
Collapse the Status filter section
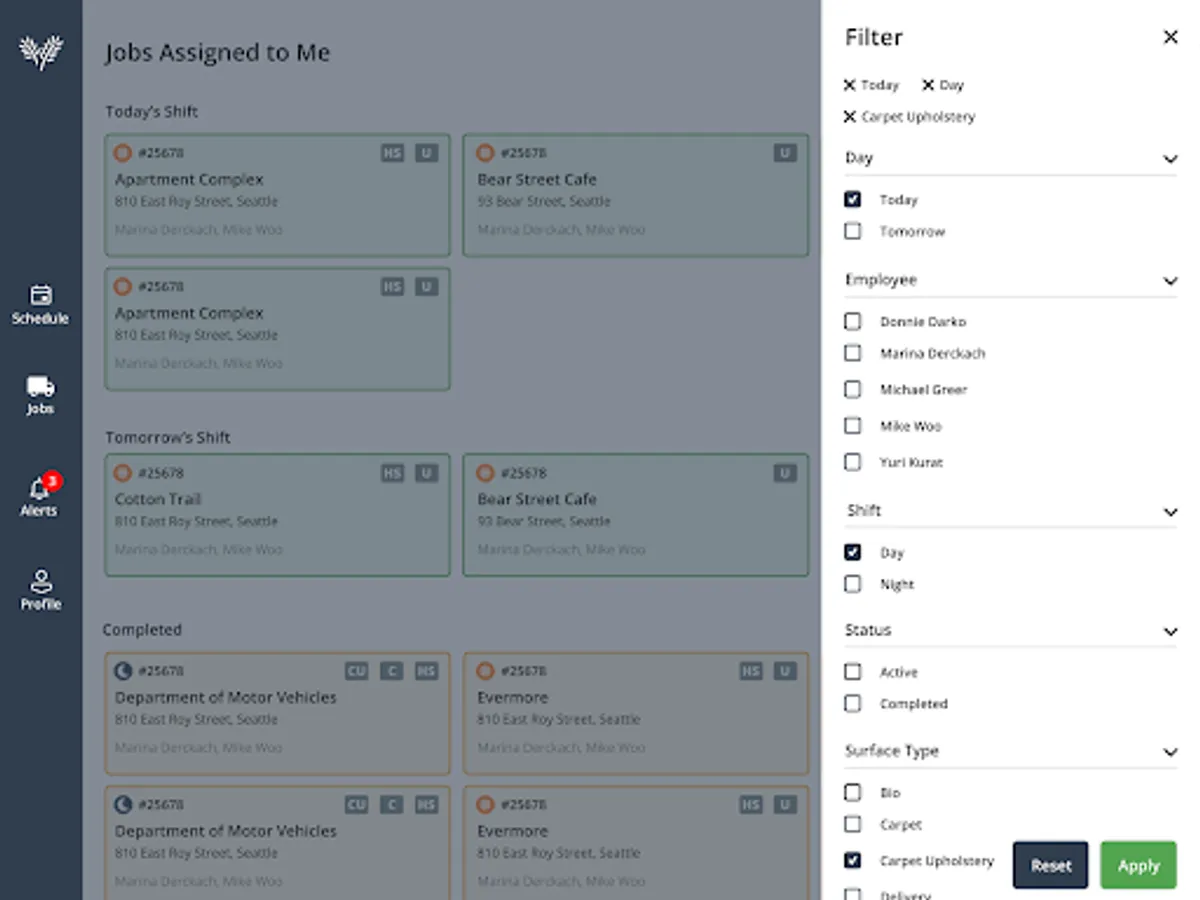[1170, 632]
